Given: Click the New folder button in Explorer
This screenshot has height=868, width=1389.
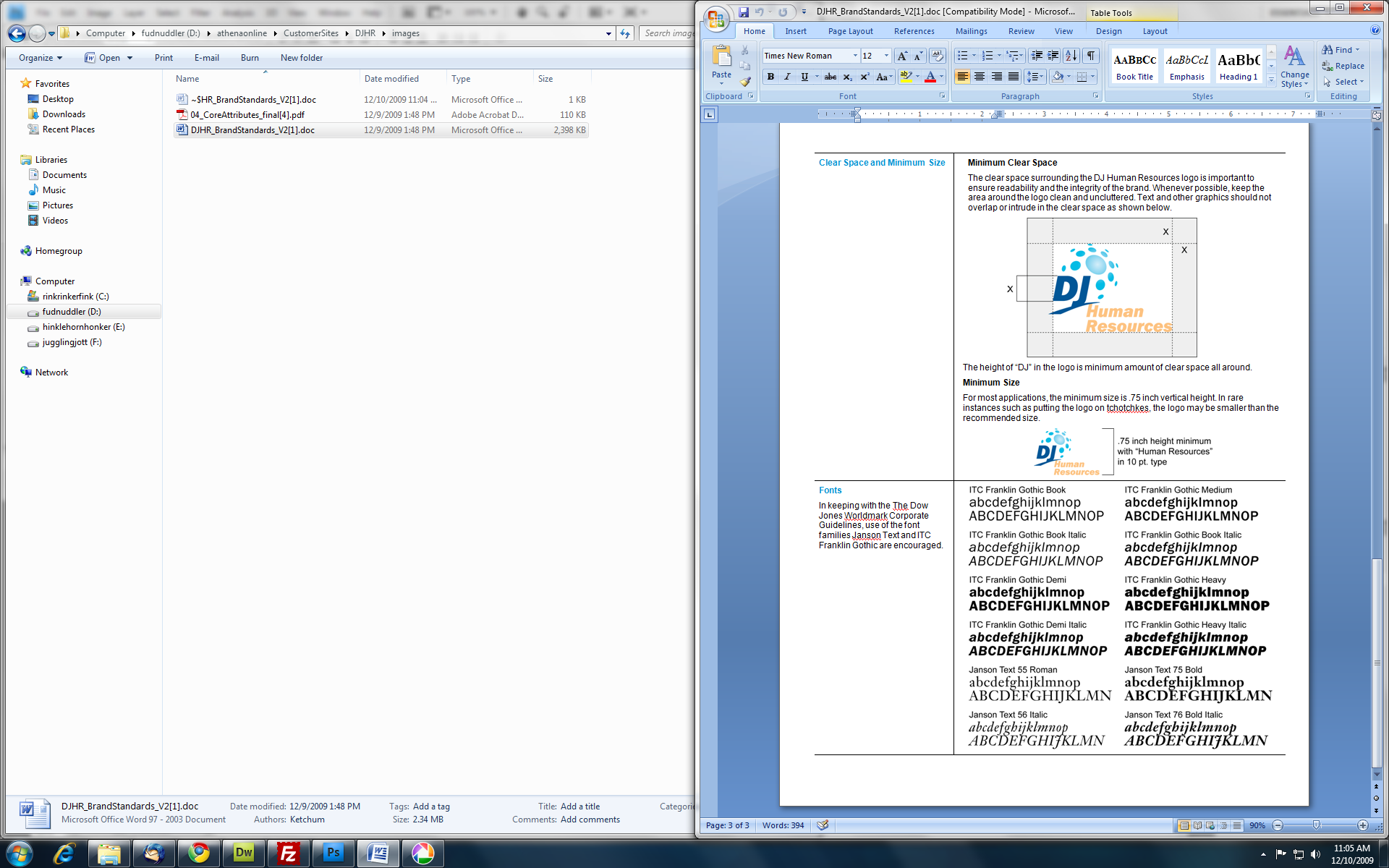Looking at the screenshot, I should point(301,58).
